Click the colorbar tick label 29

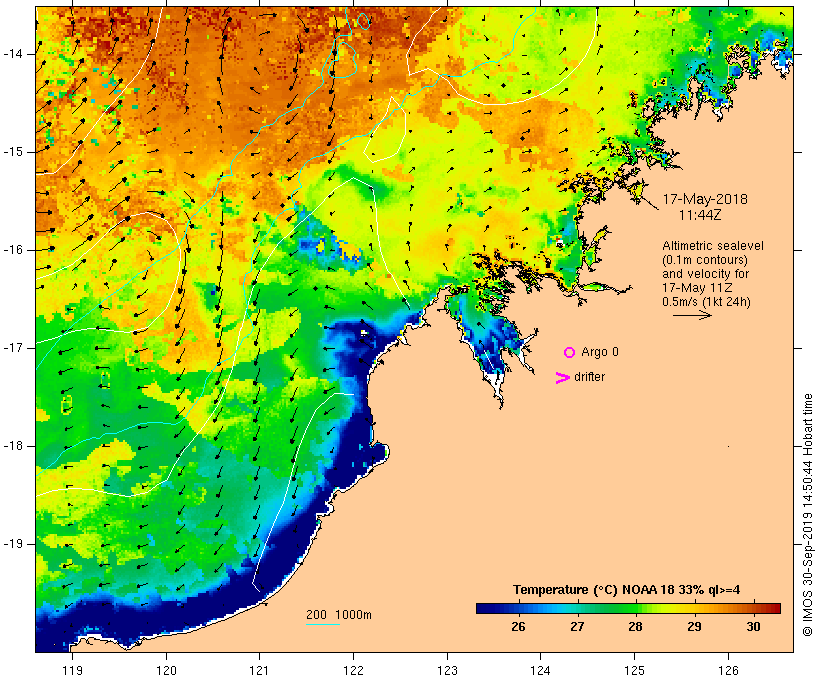(x=694, y=627)
